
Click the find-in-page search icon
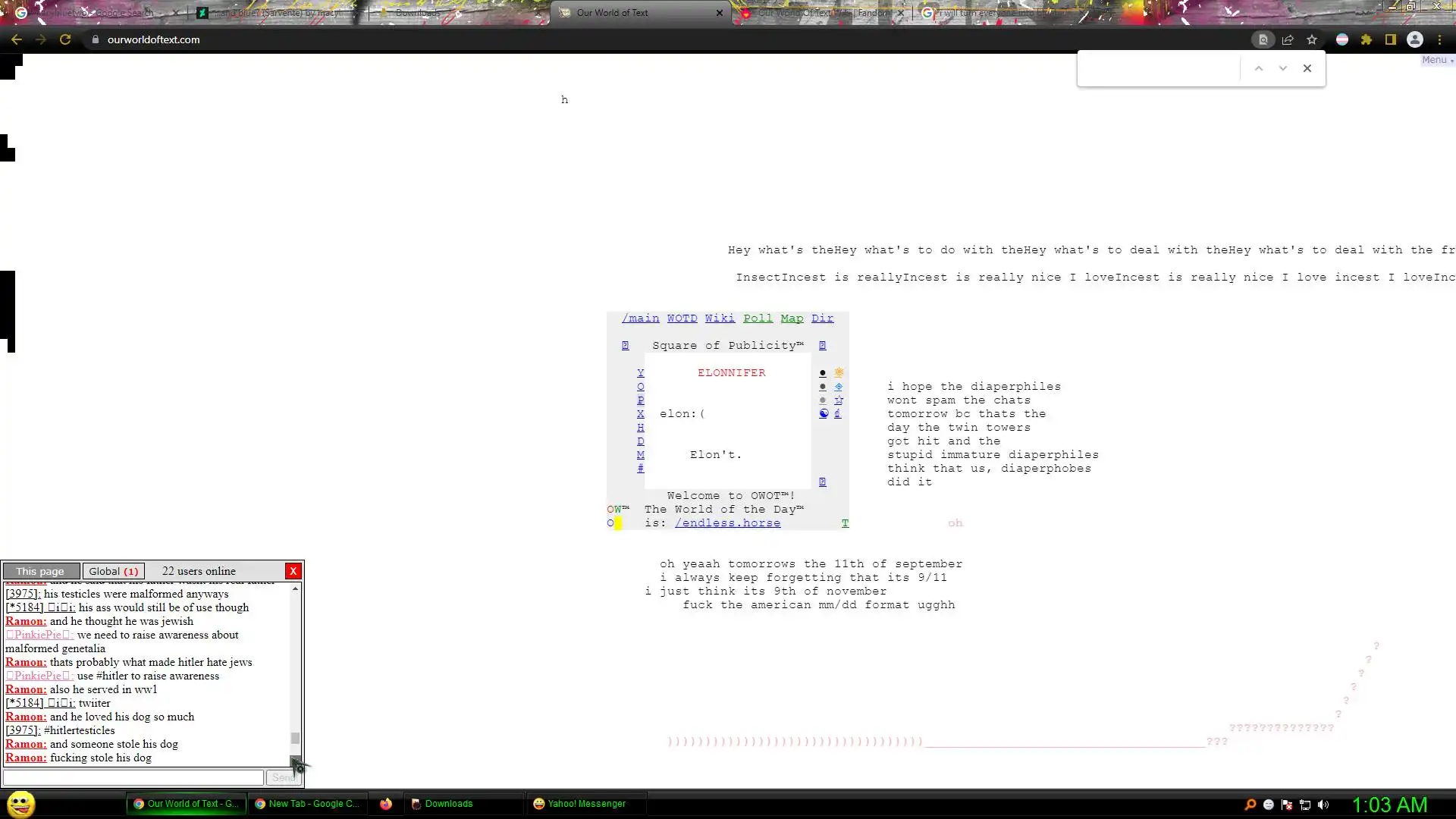pos(1263,39)
